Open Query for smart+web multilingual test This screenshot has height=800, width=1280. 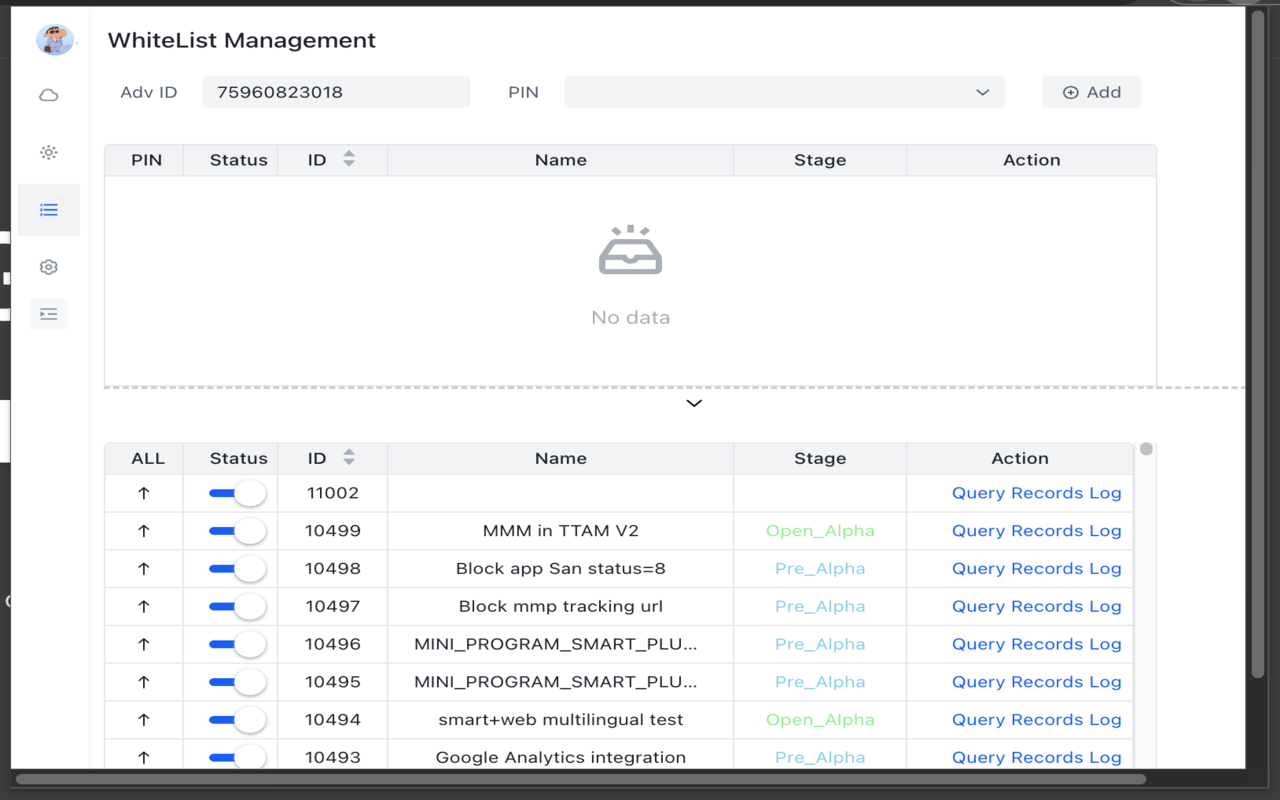tap(978, 720)
